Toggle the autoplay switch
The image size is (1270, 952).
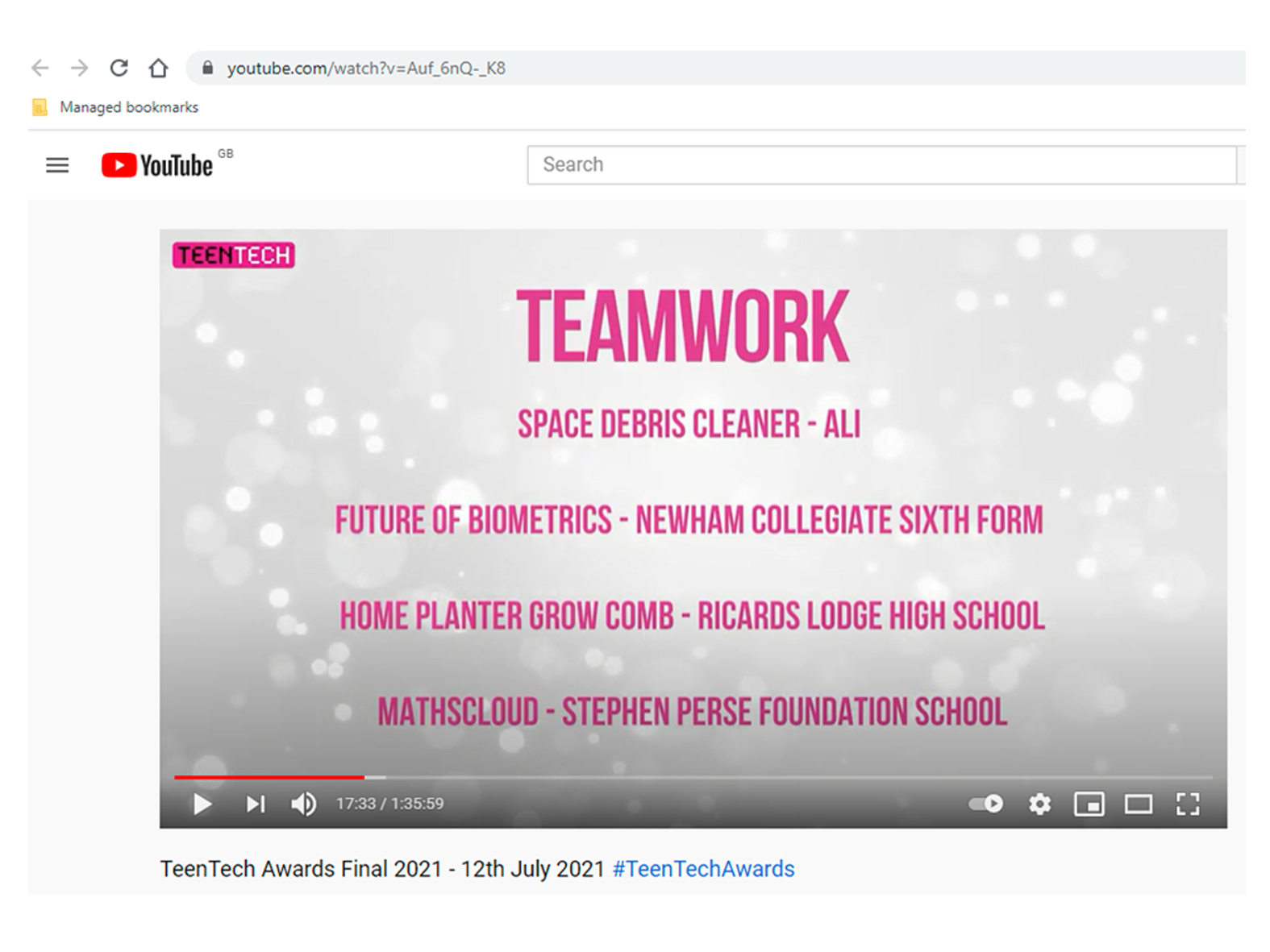pos(986,804)
